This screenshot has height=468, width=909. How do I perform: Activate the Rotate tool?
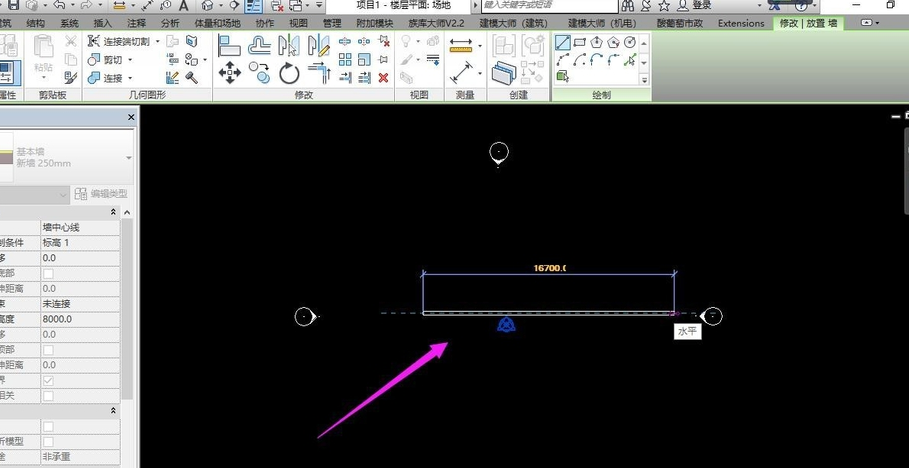click(290, 73)
